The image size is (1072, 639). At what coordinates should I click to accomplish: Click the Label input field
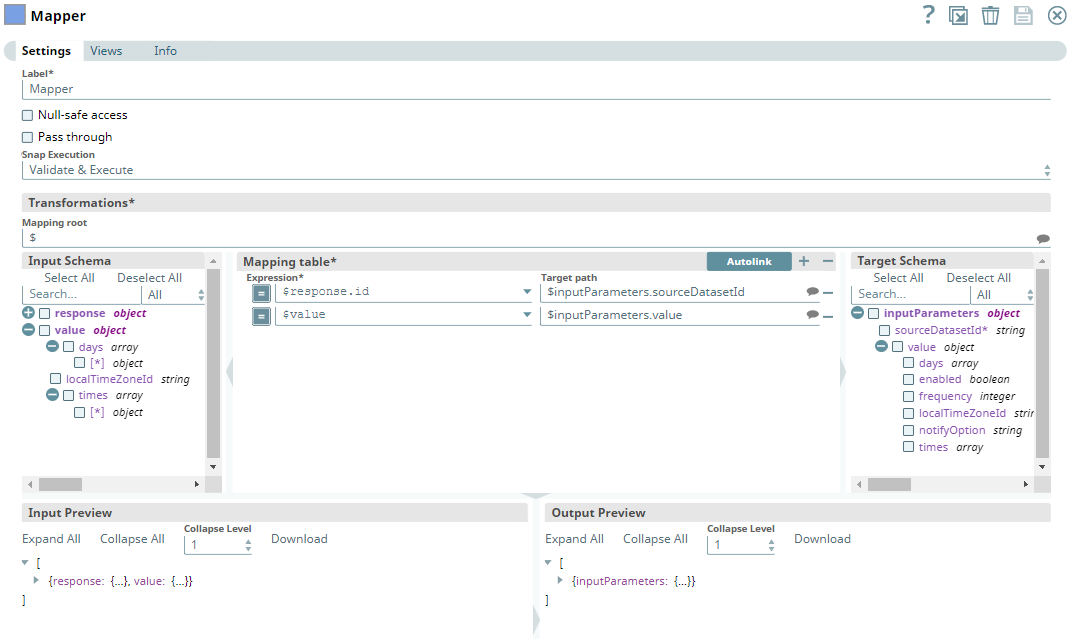(536, 89)
